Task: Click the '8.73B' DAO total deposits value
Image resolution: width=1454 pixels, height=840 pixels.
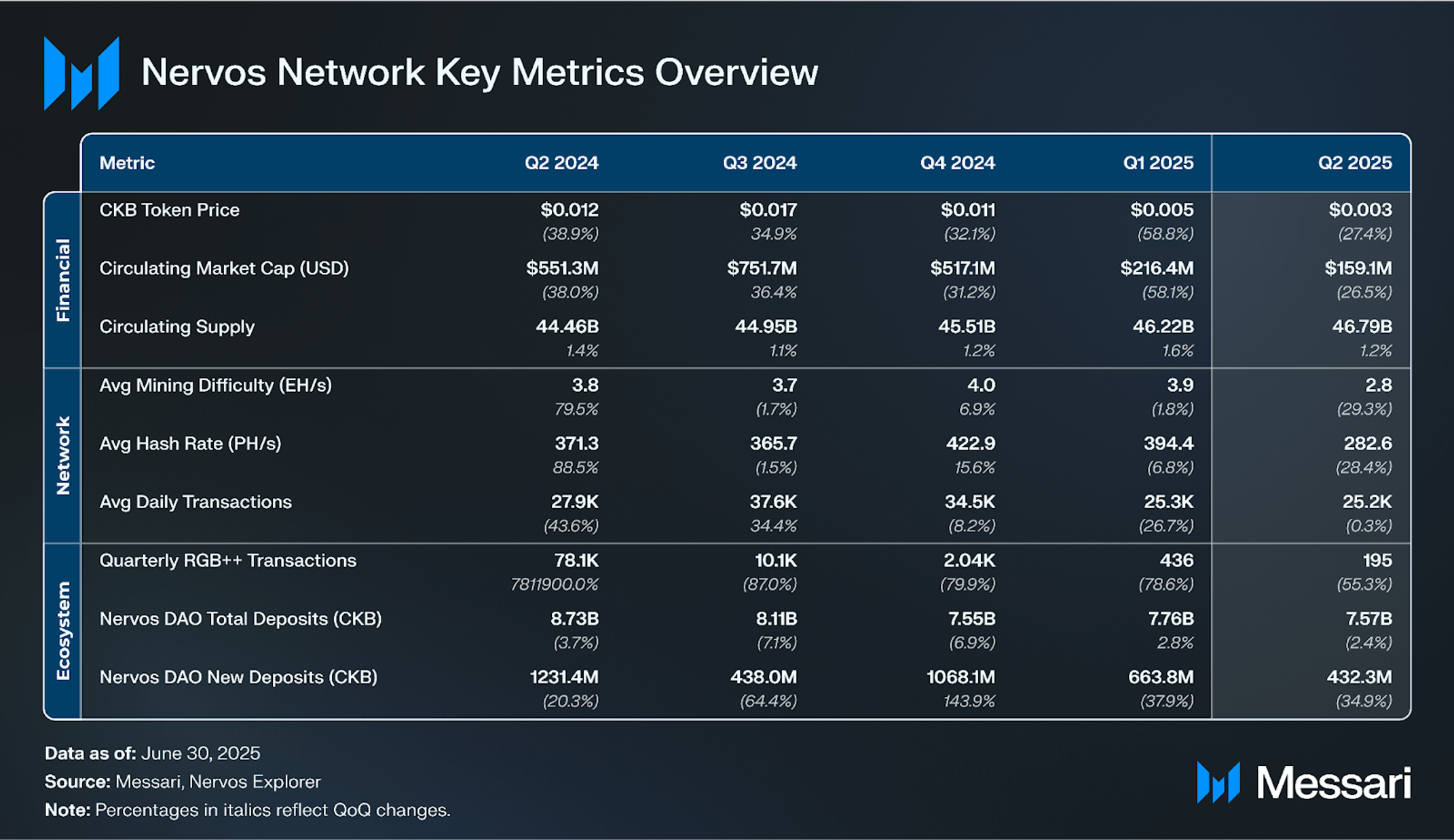Action: (574, 619)
